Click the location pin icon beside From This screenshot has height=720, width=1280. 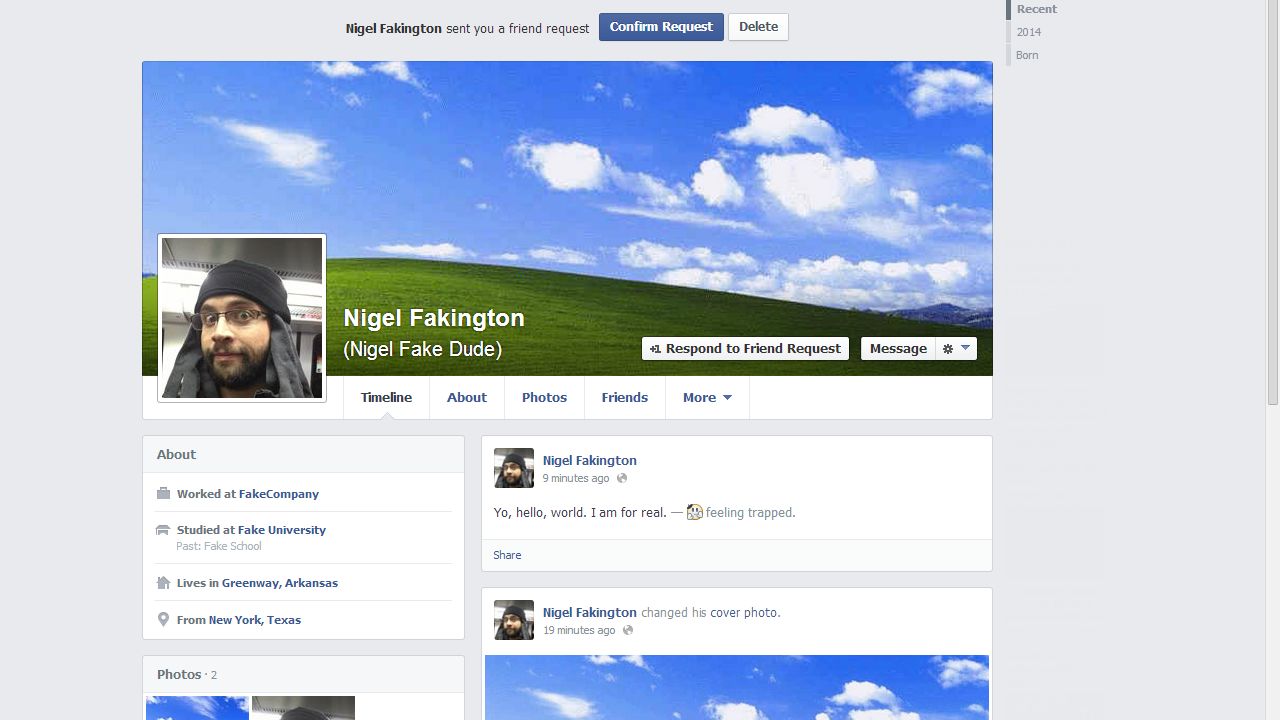164,620
